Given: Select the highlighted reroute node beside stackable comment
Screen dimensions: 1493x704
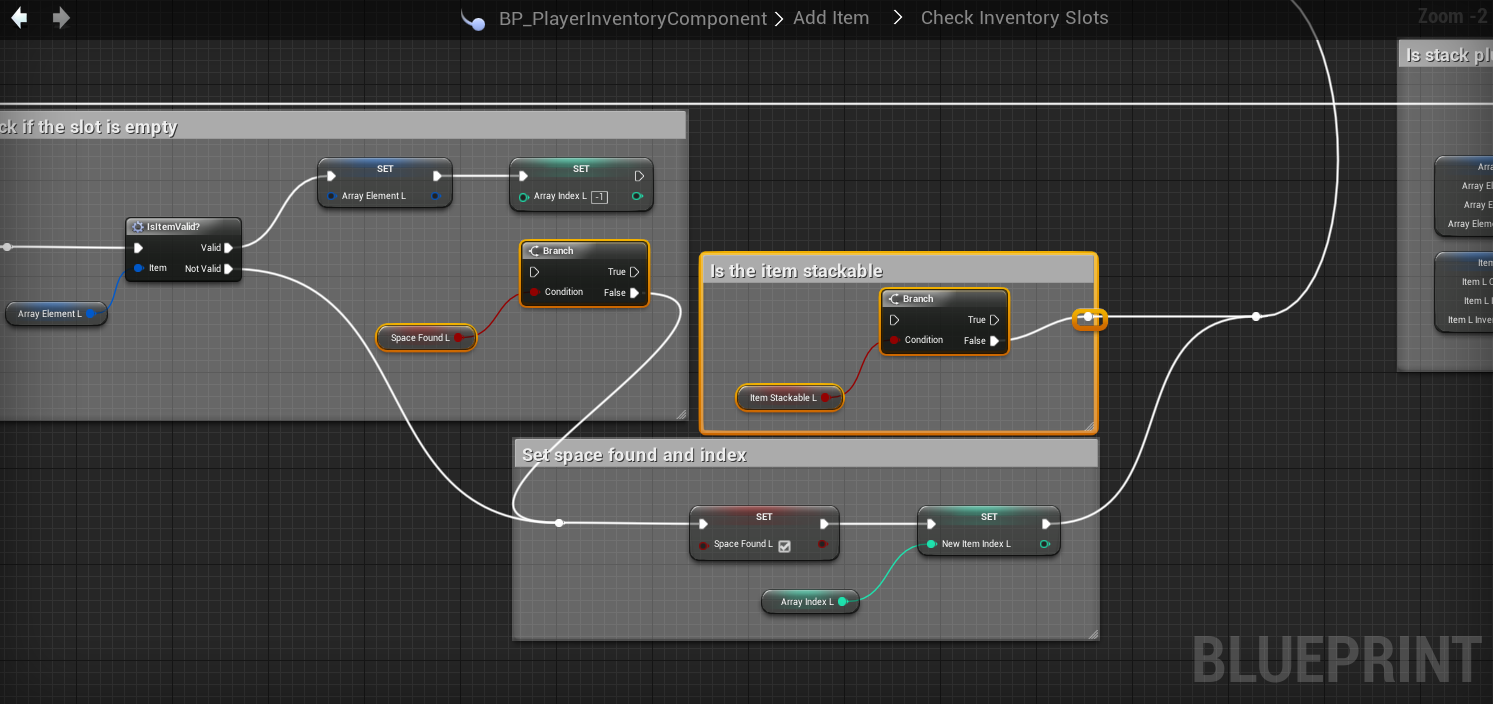Looking at the screenshot, I should (x=1089, y=317).
